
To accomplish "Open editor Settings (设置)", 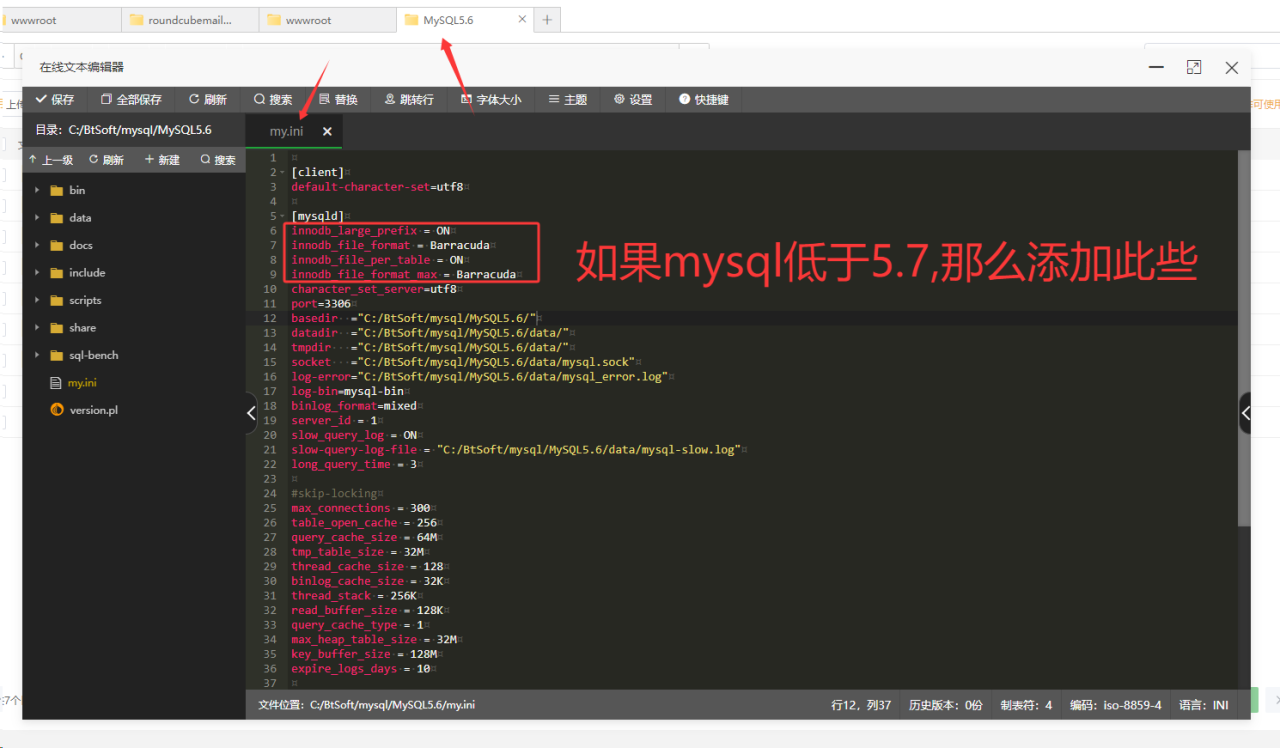I will pos(633,100).
